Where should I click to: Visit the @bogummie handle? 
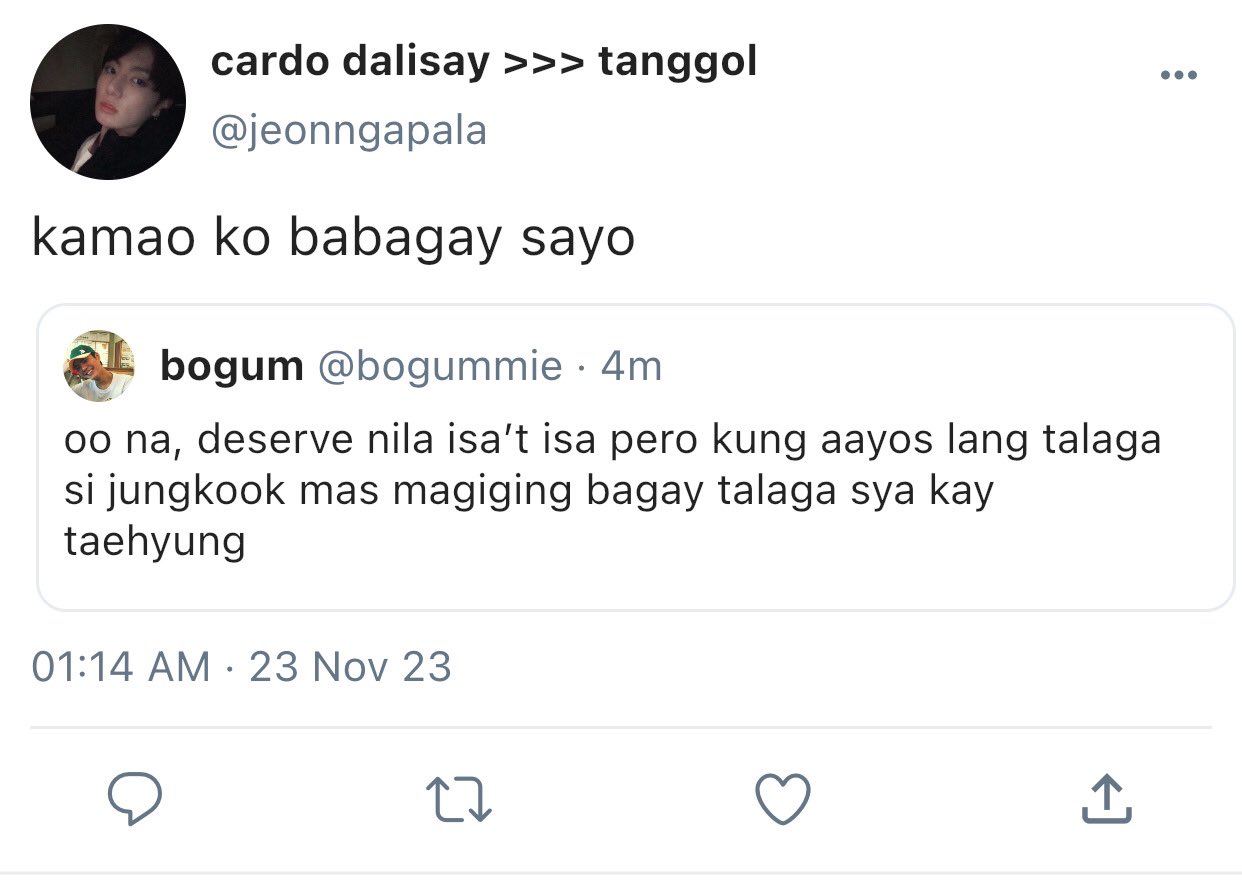tap(440, 367)
